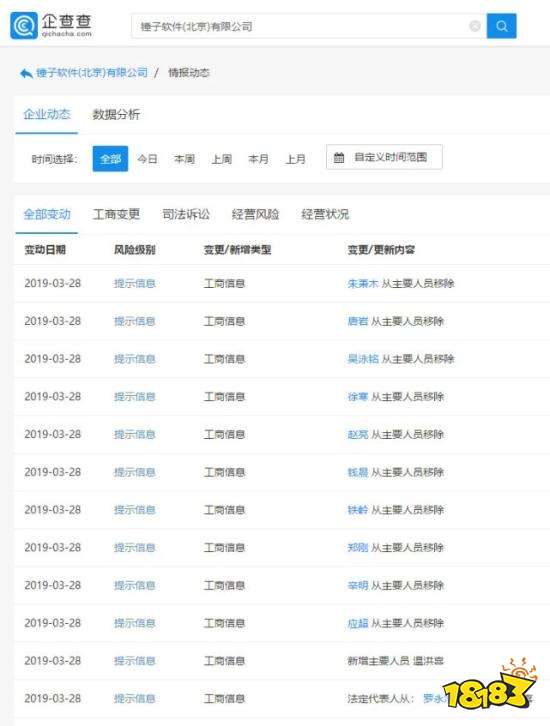The image size is (550, 726).
Task: Show the 全部变动 tab
Action: tap(47, 214)
